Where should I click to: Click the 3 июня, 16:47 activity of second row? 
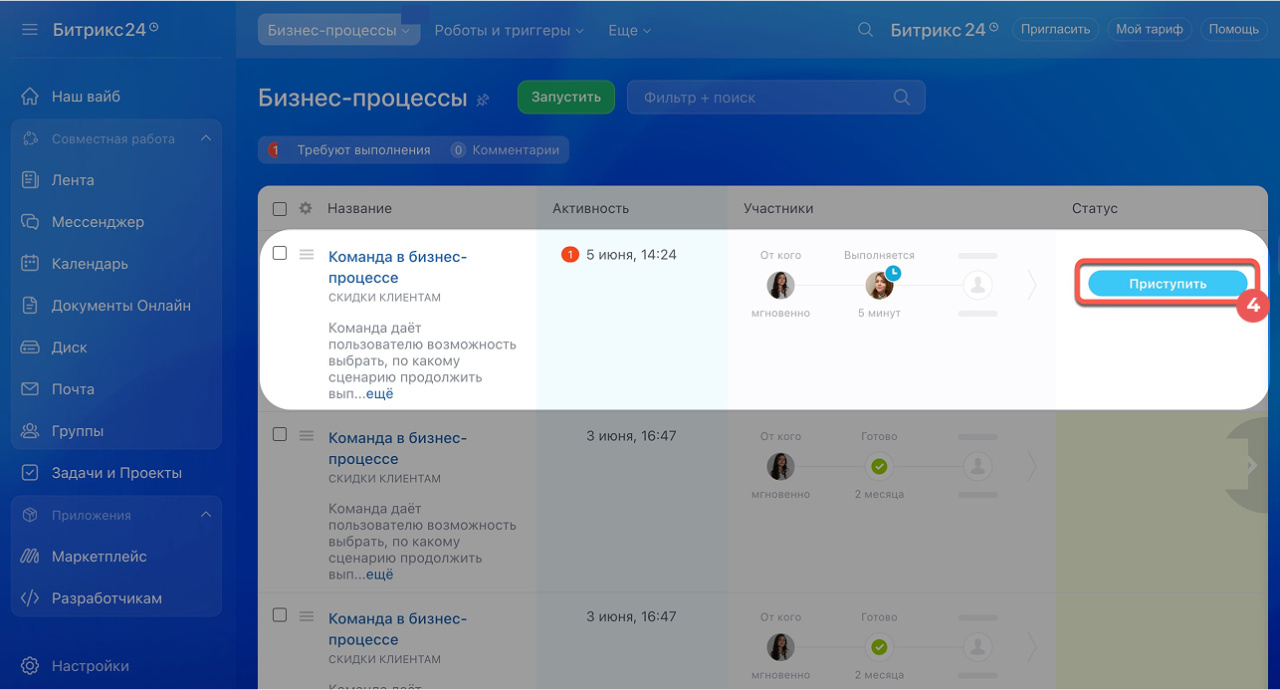click(631, 436)
